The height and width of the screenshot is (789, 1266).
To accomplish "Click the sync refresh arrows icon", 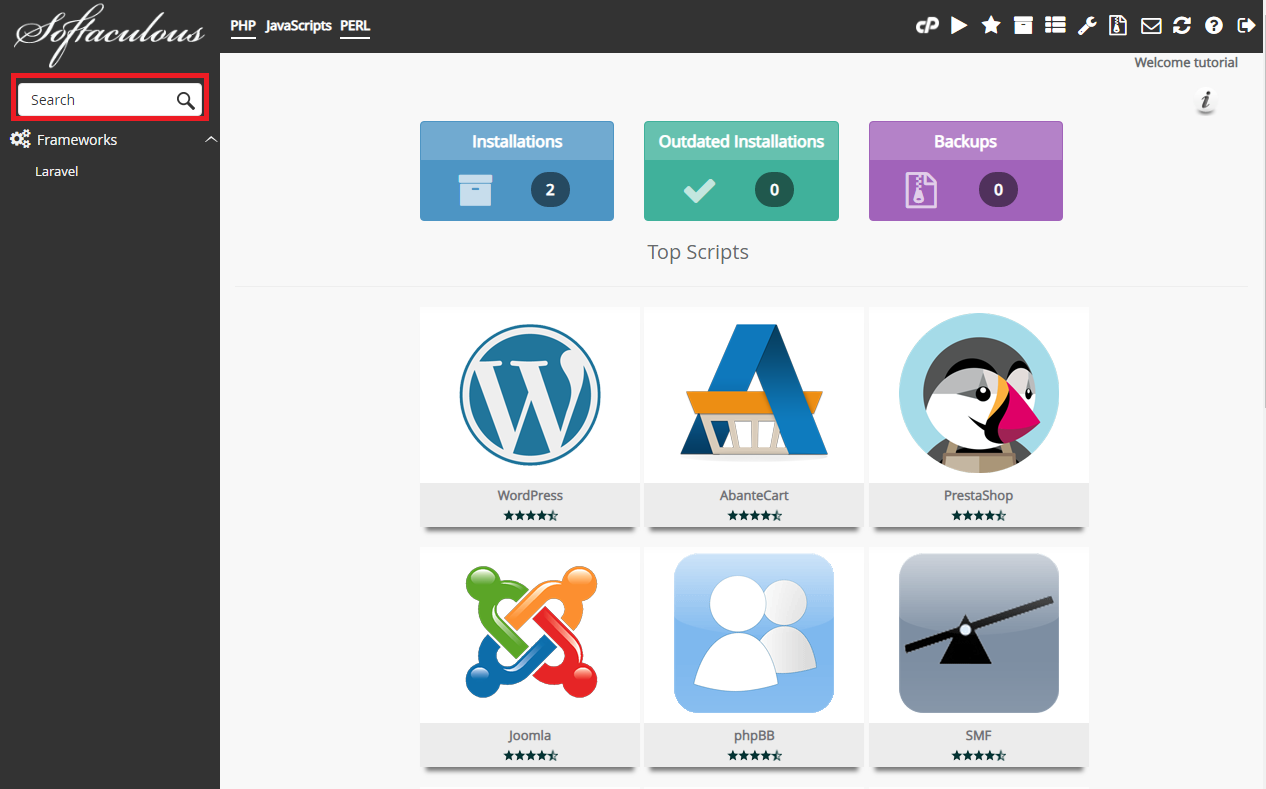I will pyautogui.click(x=1182, y=26).
